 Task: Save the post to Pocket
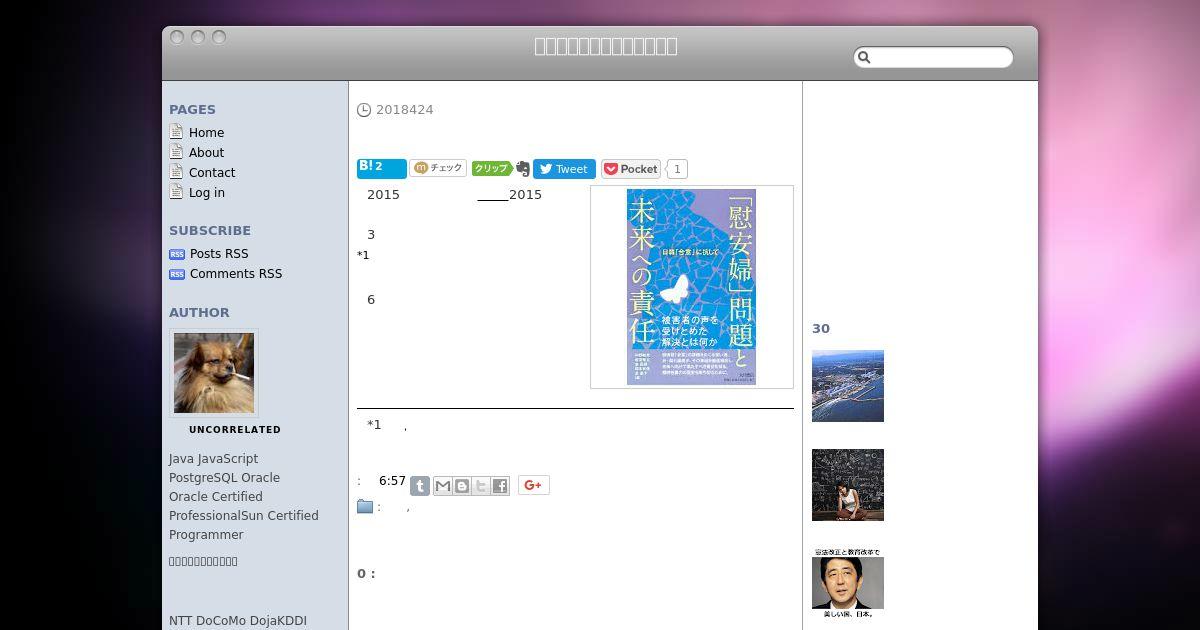631,169
